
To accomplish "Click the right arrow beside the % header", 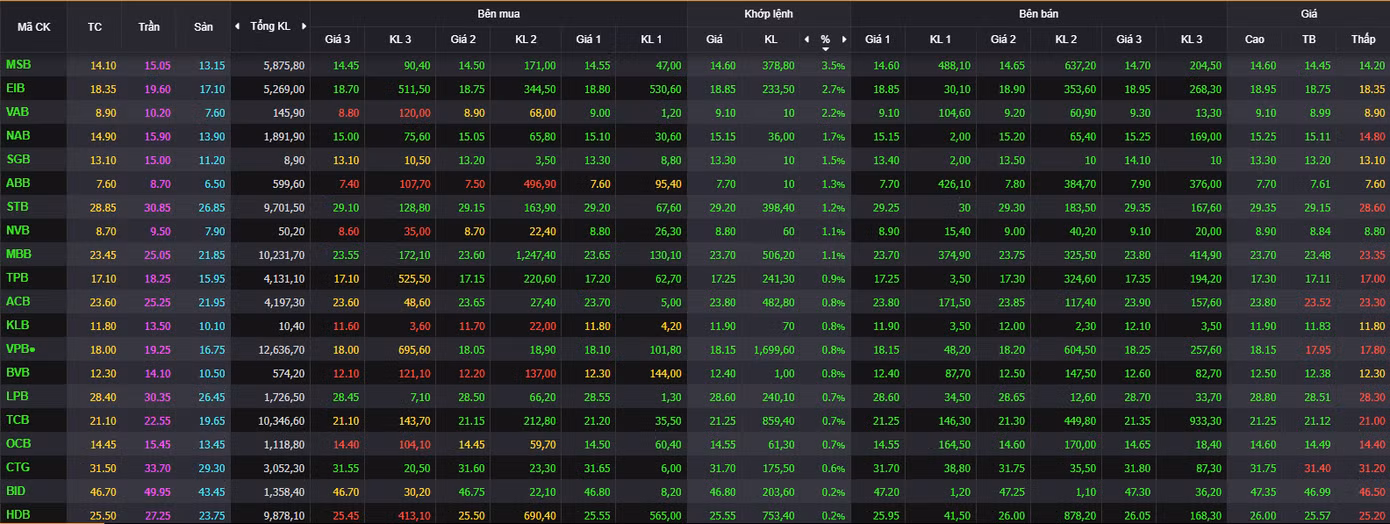I will (x=843, y=39).
